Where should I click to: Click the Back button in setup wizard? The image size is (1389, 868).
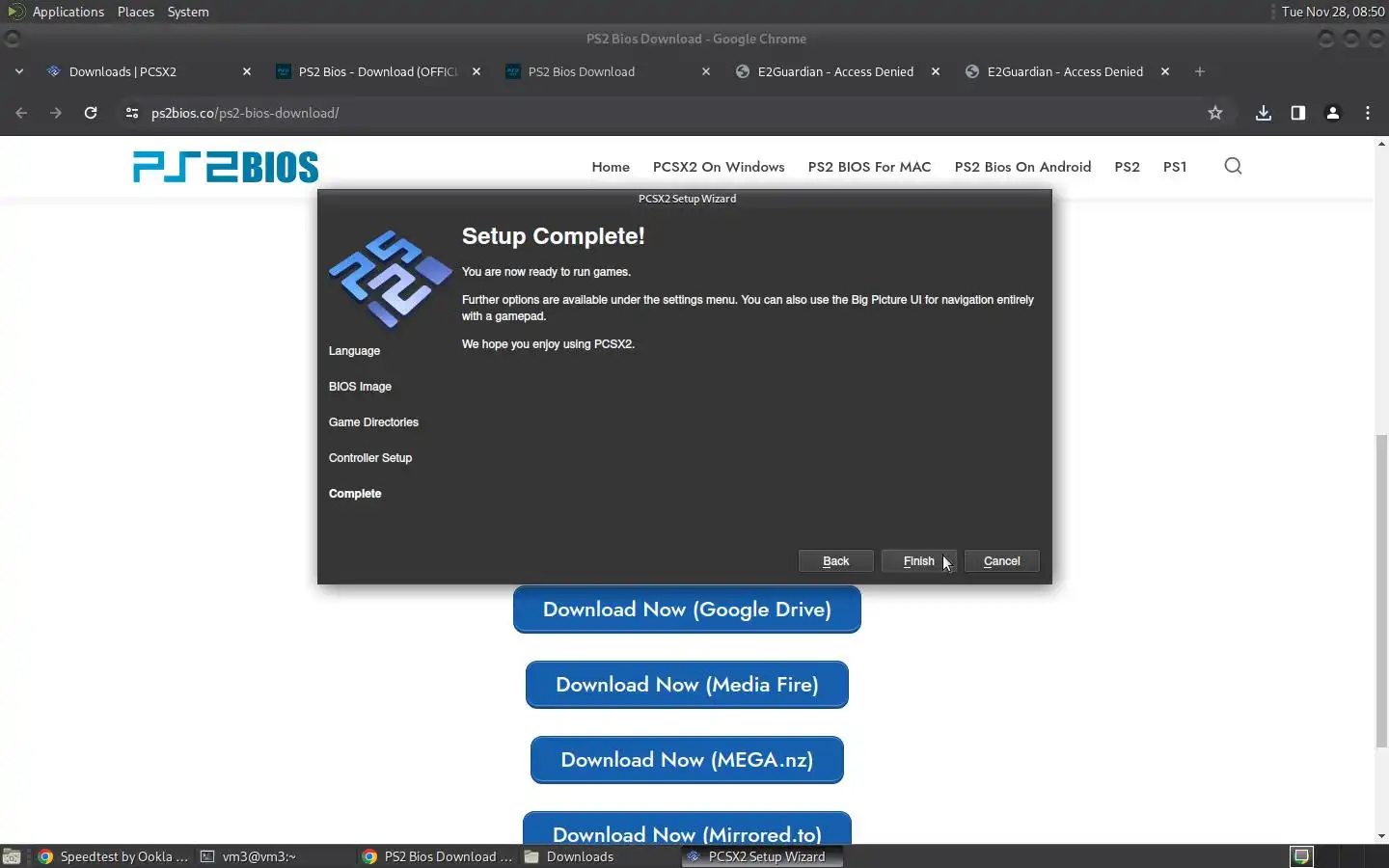(x=836, y=561)
